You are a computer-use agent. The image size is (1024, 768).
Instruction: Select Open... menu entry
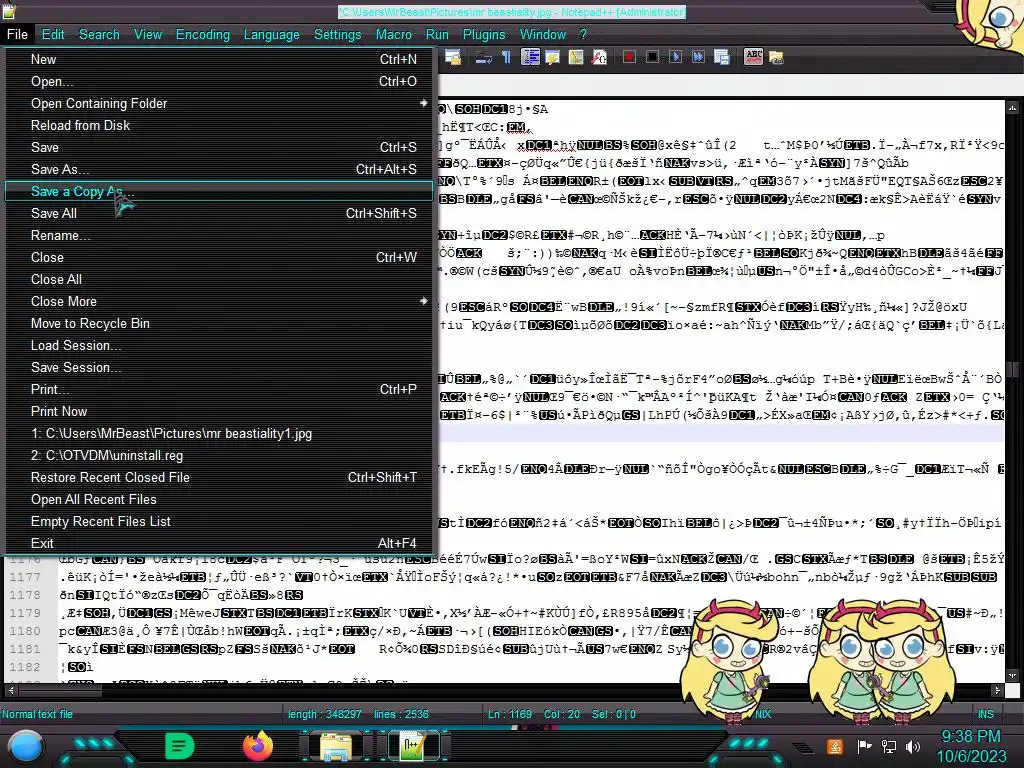coord(219,82)
